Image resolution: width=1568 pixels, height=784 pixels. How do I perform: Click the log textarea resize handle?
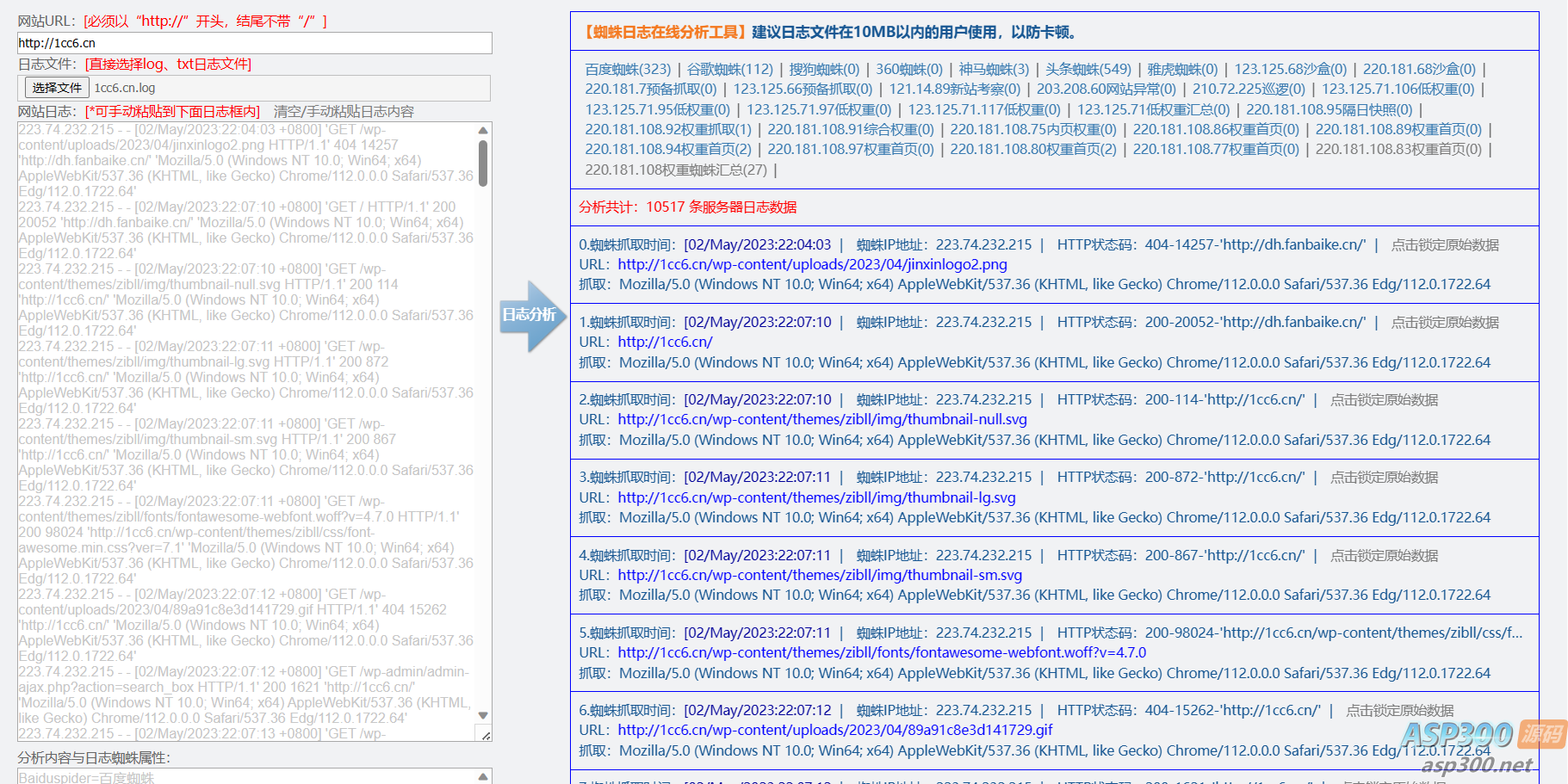(486, 735)
